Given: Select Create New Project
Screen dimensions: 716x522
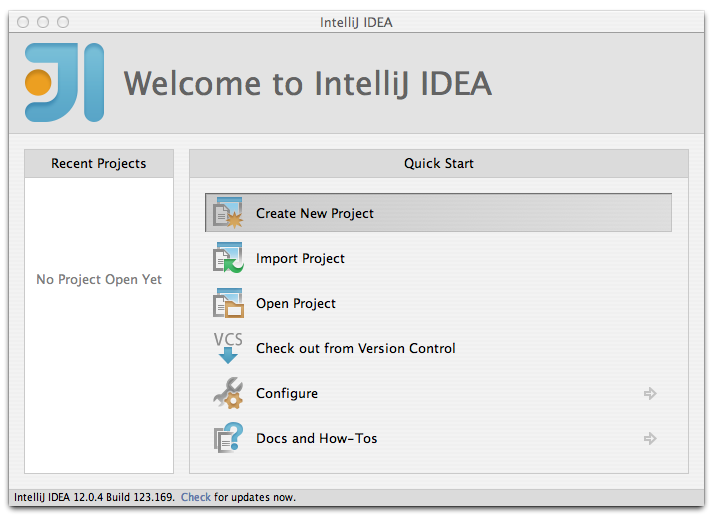Looking at the screenshot, I should coord(438,213).
